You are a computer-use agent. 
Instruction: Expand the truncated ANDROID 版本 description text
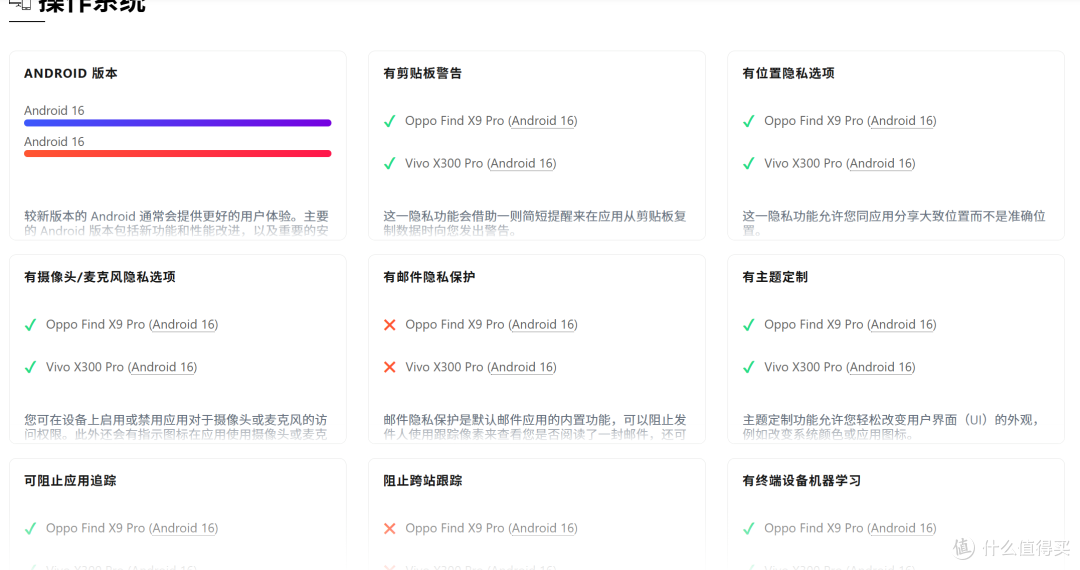click(x=177, y=223)
